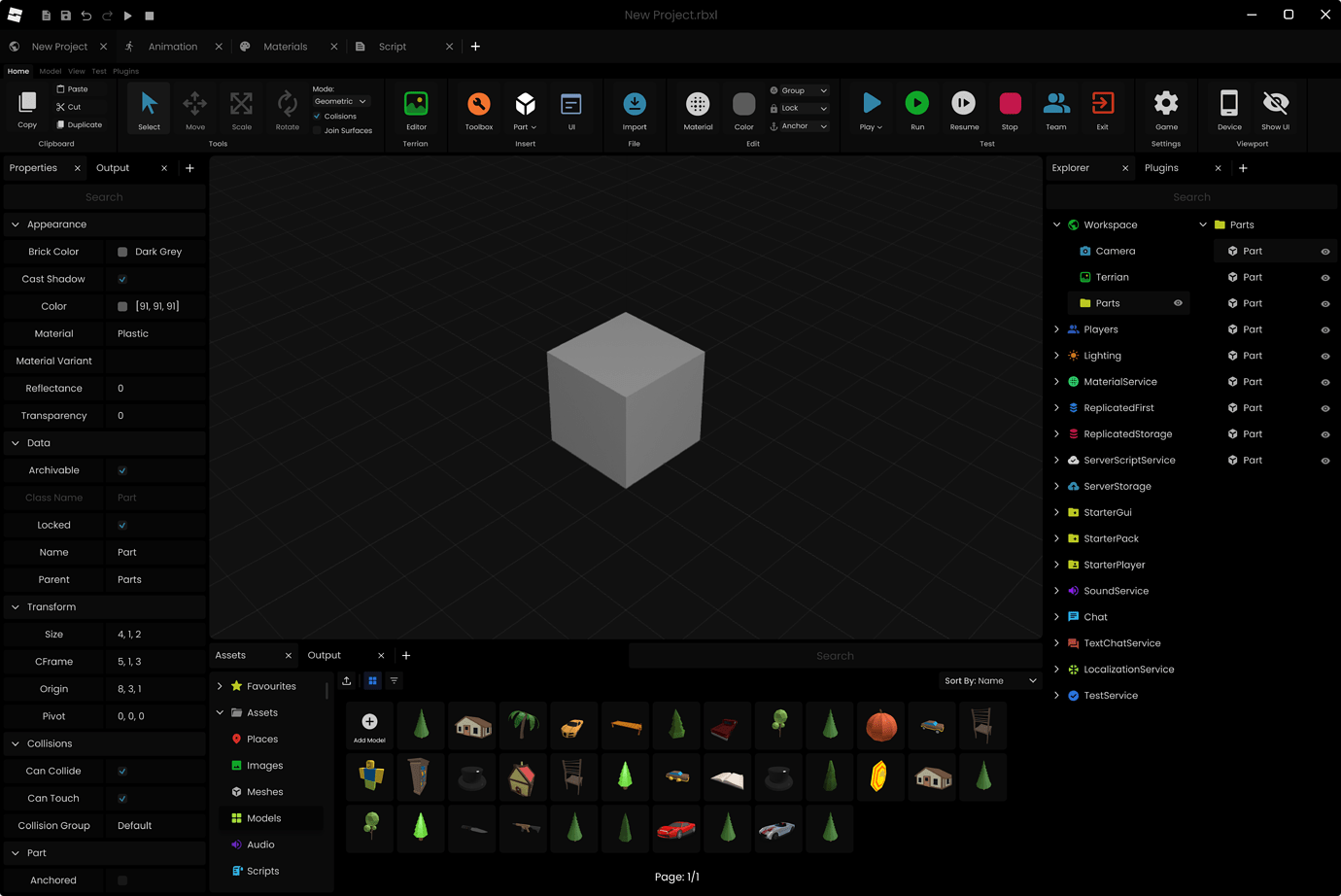This screenshot has height=896, width=1341.
Task: Open the Material Manager
Action: (697, 107)
